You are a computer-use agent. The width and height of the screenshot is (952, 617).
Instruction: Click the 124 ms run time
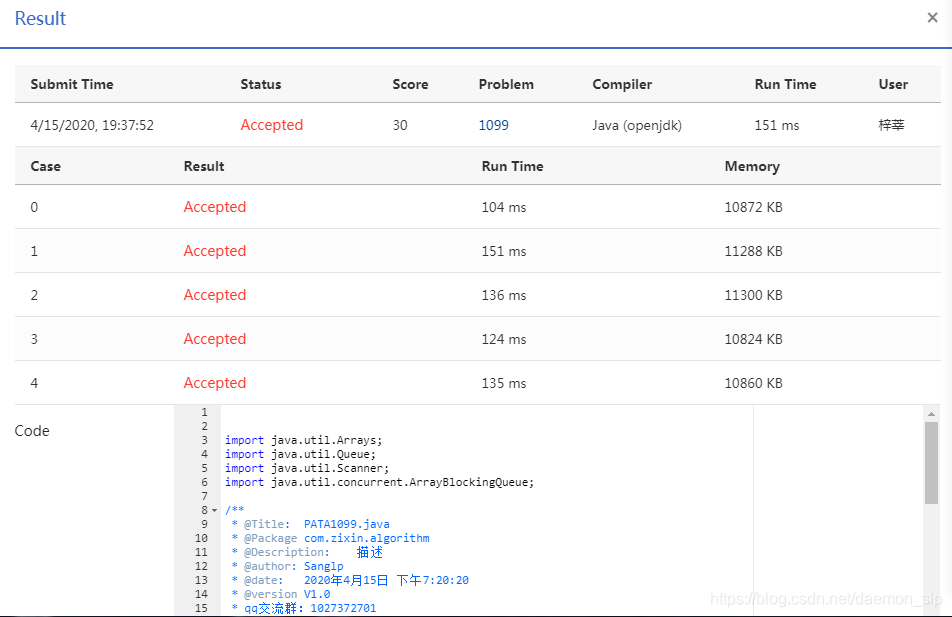(x=504, y=339)
